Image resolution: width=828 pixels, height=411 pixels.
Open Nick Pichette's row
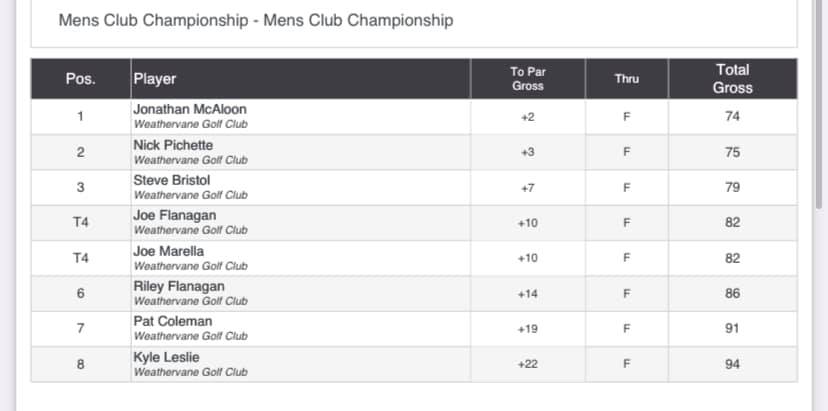[x=414, y=152]
